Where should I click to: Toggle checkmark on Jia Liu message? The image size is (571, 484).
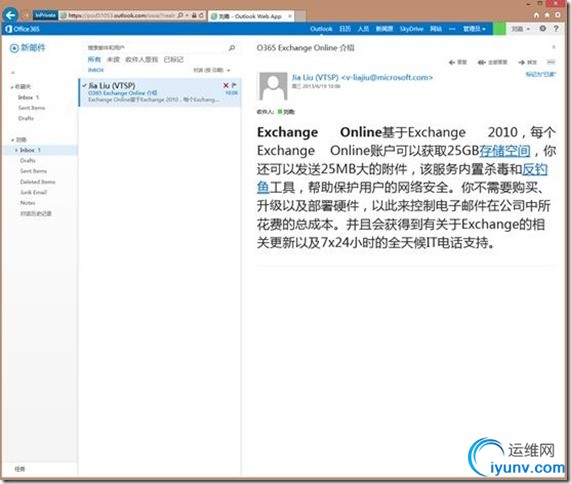click(84, 86)
